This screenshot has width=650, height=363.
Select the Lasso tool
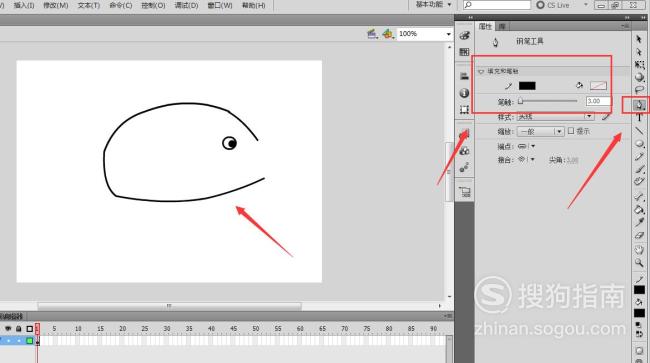pos(639,90)
